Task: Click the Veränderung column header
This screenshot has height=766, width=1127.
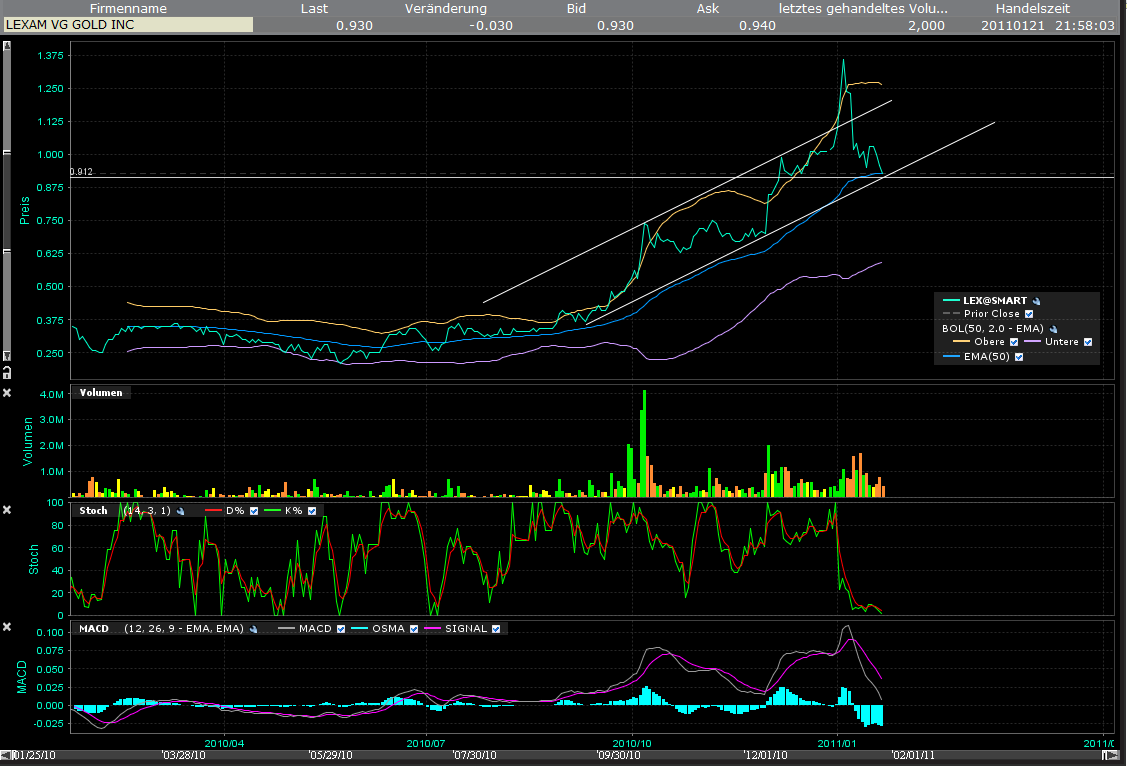Action: (x=445, y=8)
